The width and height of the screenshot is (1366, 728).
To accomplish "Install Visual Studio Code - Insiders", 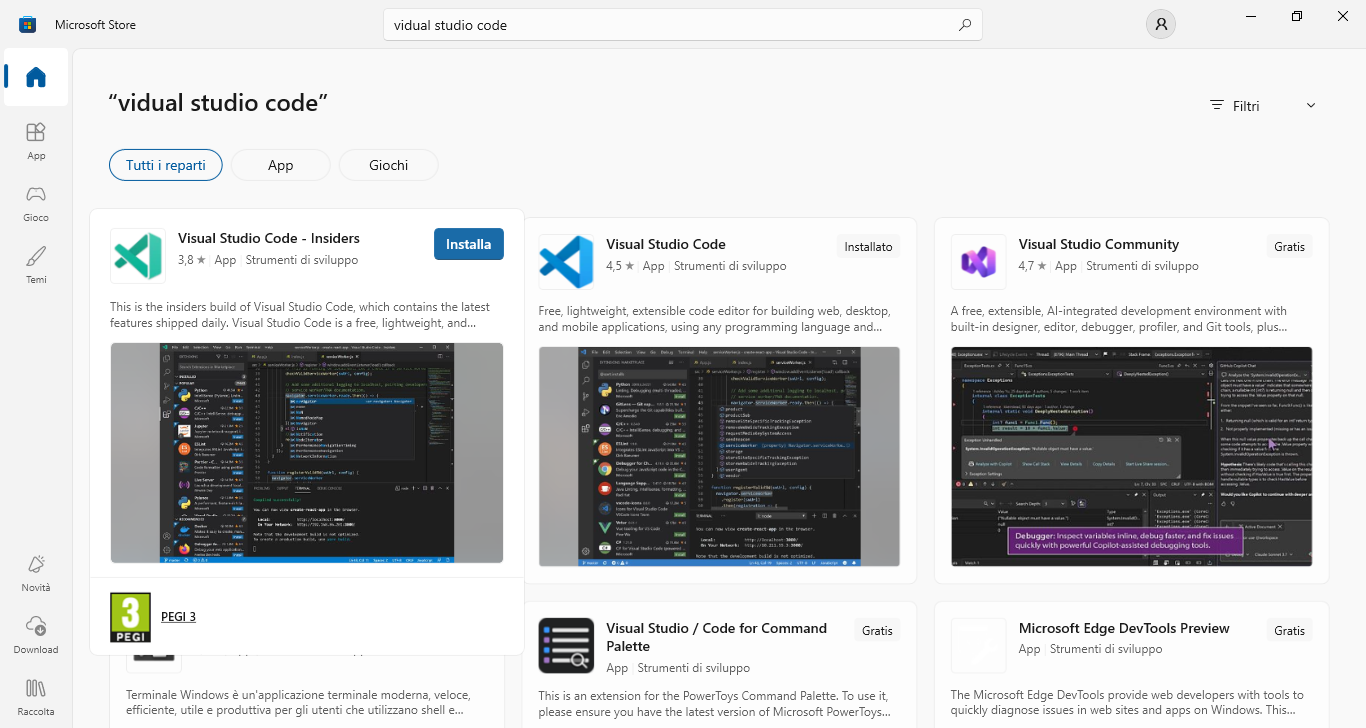I will coord(469,244).
